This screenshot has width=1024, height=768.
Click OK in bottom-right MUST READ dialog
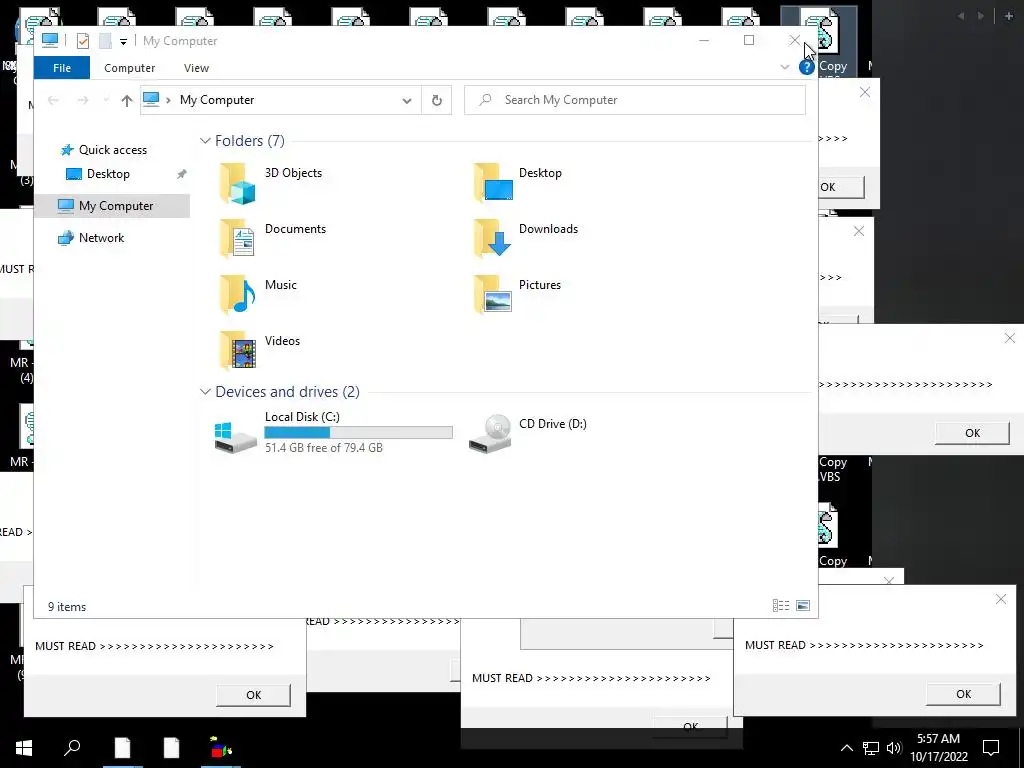tap(963, 694)
